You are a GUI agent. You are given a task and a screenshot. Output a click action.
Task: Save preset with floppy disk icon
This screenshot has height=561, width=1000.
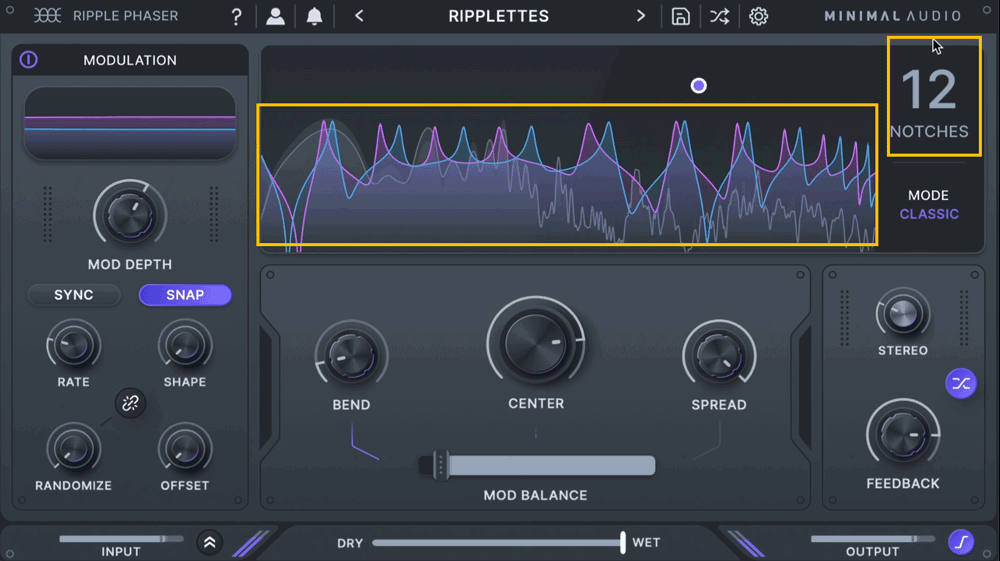tap(680, 16)
